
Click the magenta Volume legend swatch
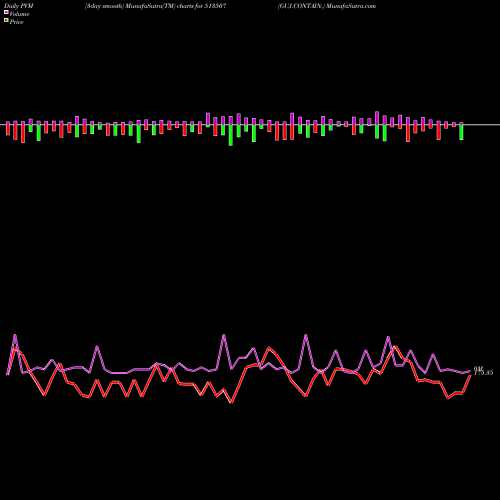6,13
